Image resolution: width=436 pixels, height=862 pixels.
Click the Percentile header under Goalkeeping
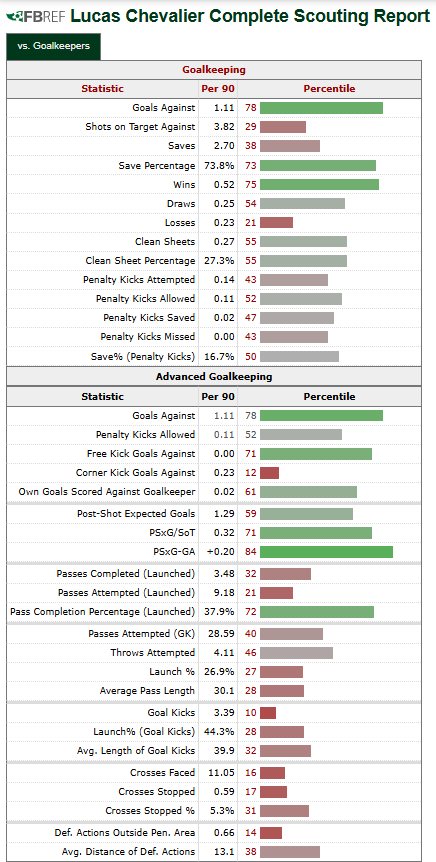point(329,89)
